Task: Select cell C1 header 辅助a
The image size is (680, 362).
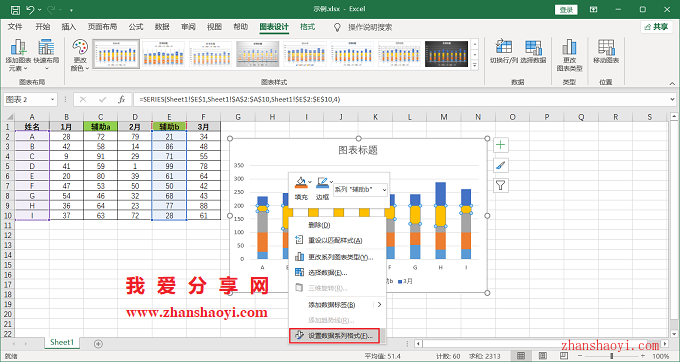Action: [x=101, y=127]
